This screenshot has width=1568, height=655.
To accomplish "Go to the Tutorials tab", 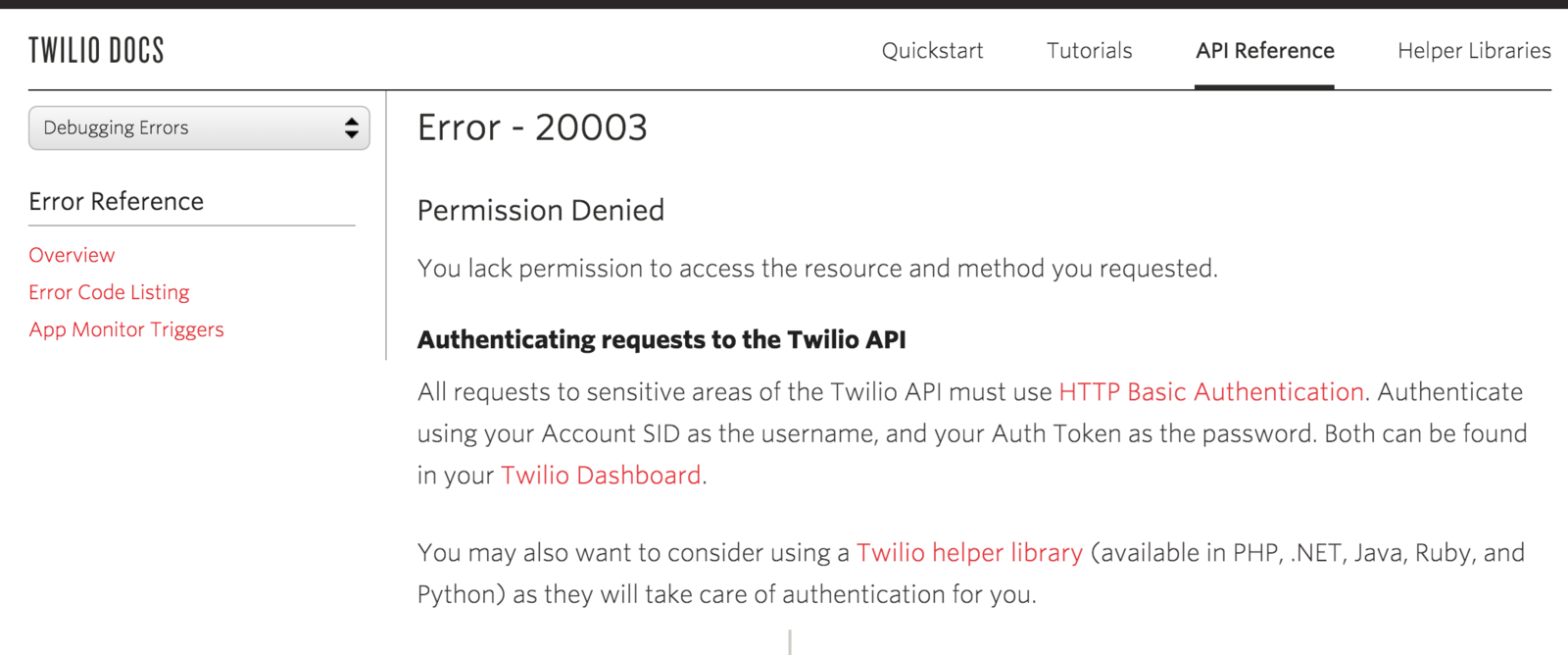I will 1089,50.
